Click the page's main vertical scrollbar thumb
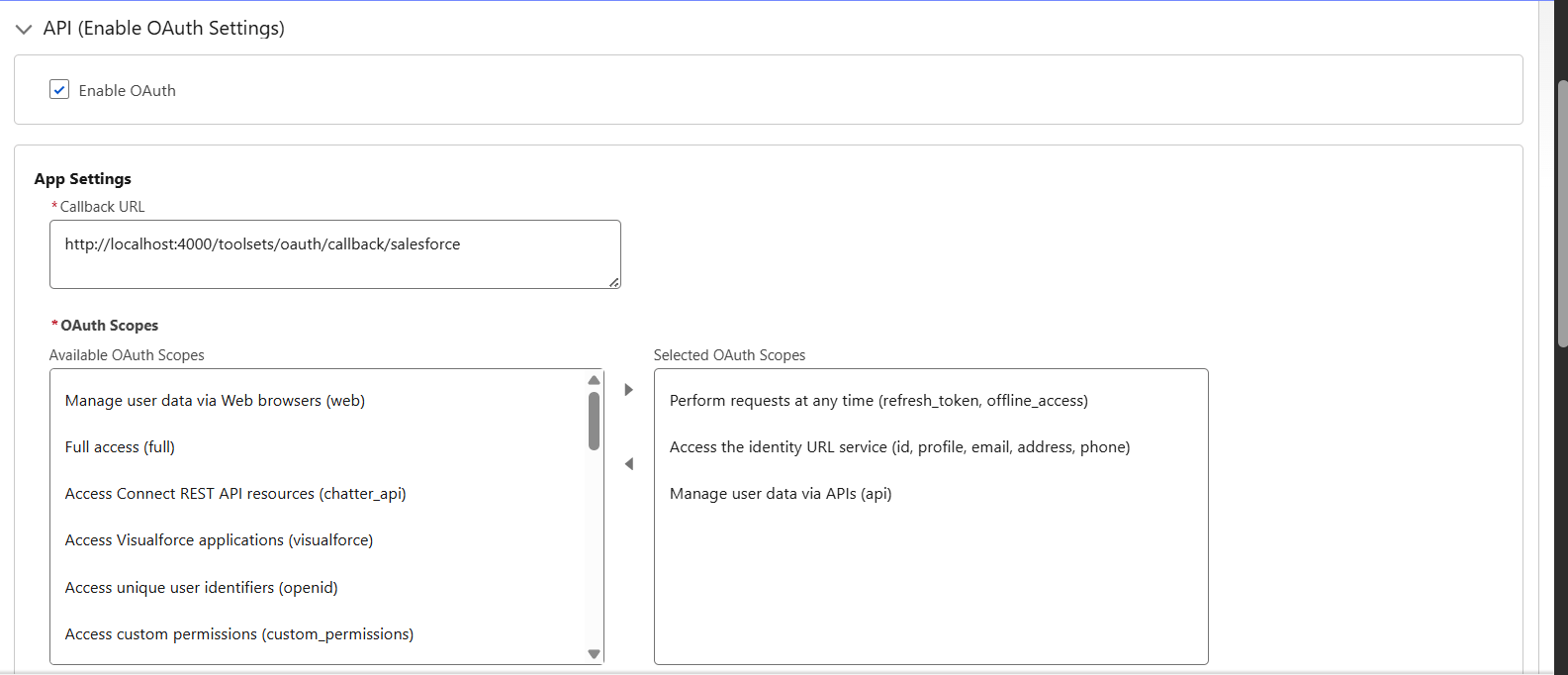1568x675 pixels. tap(1562, 213)
